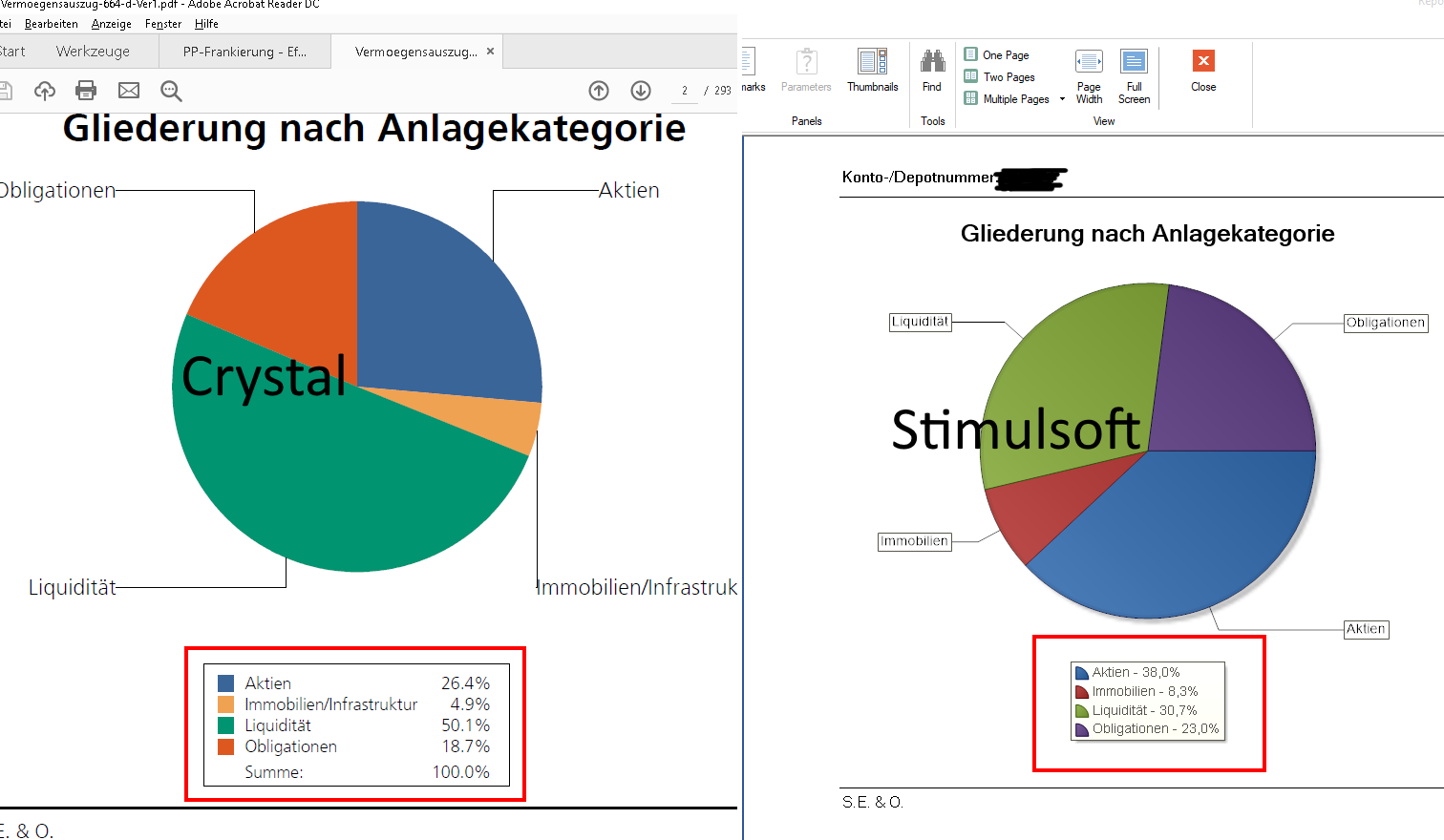1444x840 pixels.
Task: Click the Aktien label box in Stimulsoft chart
Action: coord(1366,629)
